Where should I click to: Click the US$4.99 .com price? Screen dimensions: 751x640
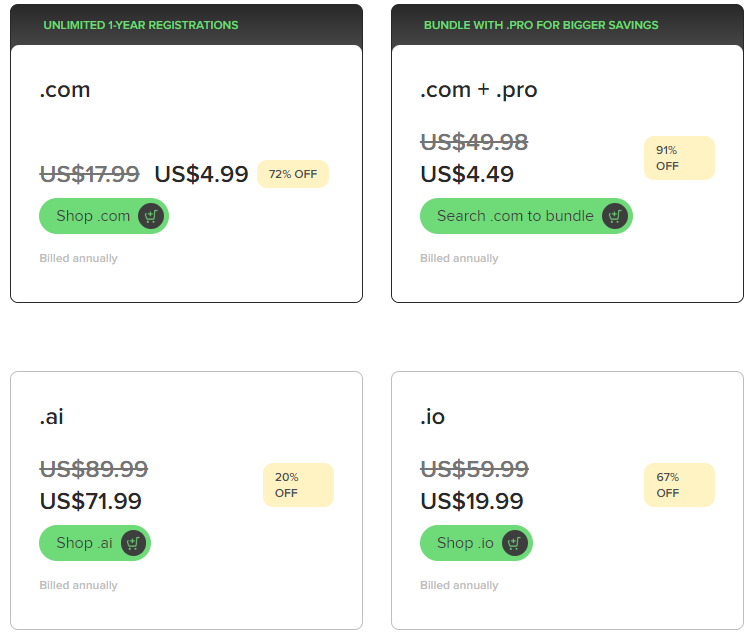pyautogui.click(x=201, y=174)
